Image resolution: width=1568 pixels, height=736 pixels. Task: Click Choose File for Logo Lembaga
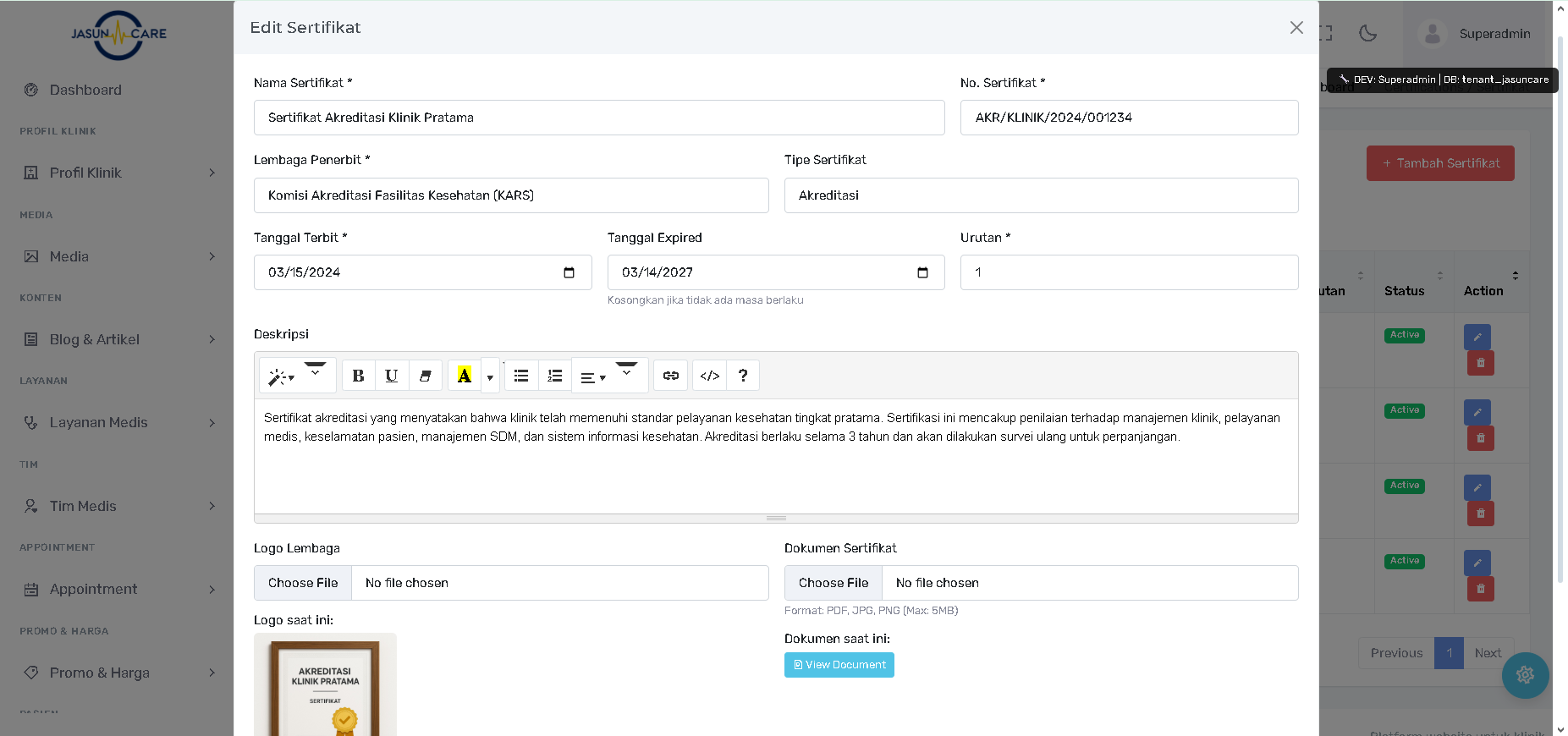303,583
